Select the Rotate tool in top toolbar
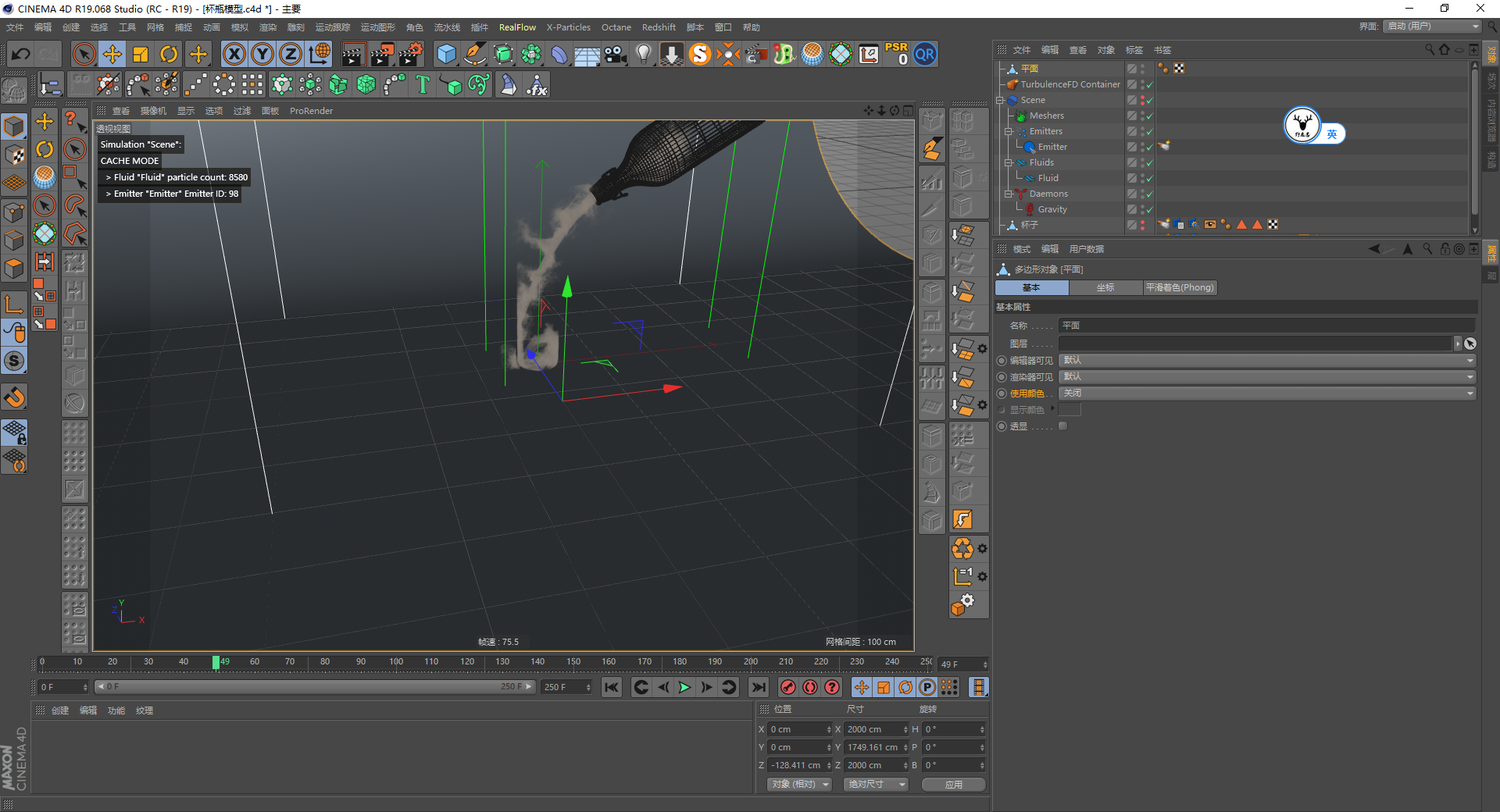The width and height of the screenshot is (1500, 812). pyautogui.click(x=169, y=54)
